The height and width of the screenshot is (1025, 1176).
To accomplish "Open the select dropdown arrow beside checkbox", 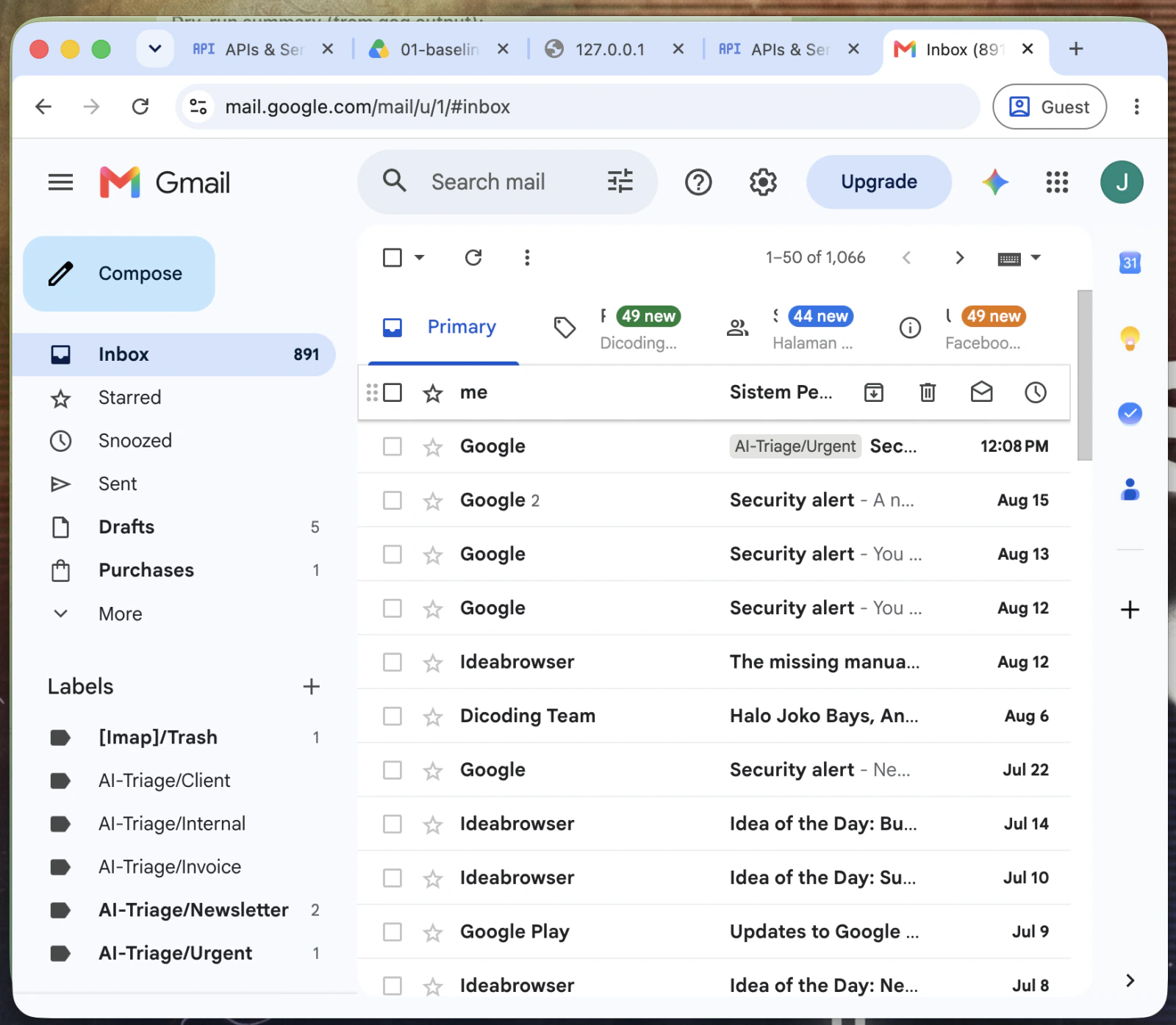I will [x=419, y=257].
